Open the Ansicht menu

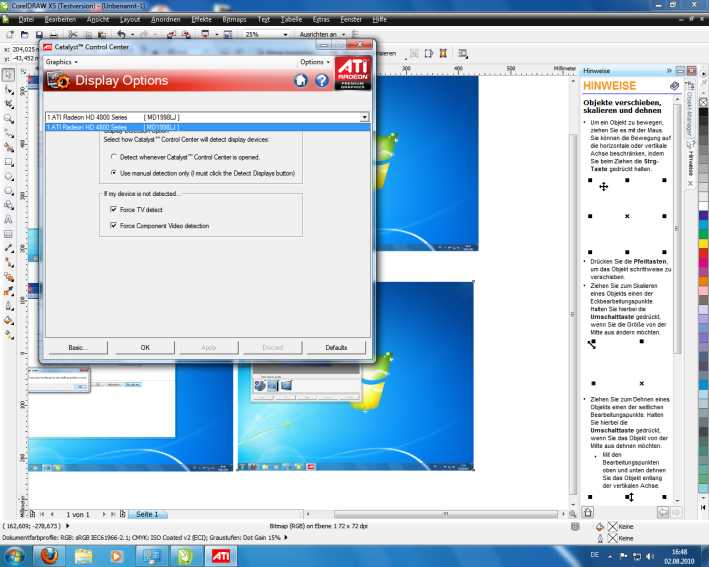pos(98,19)
